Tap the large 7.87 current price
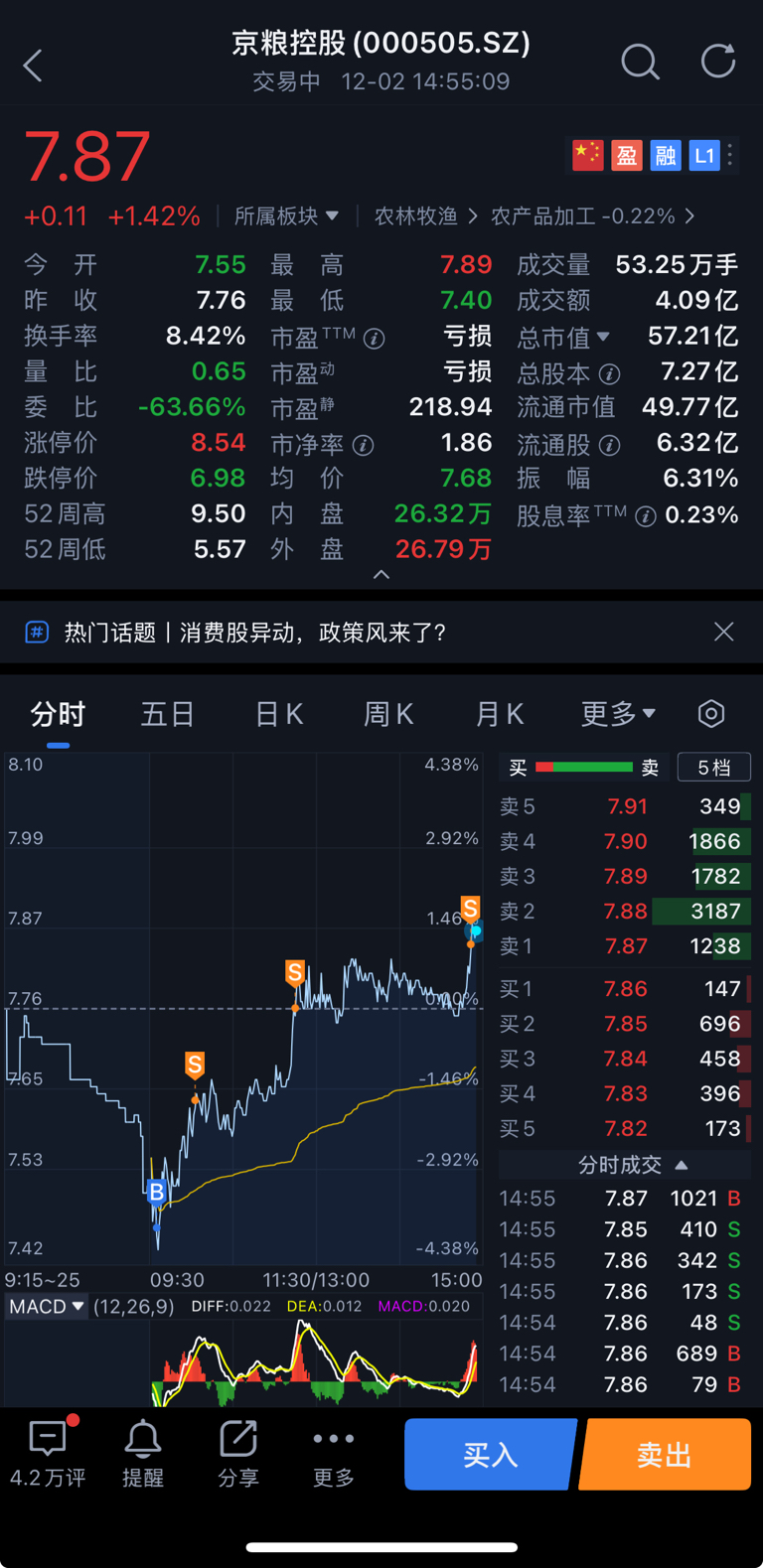Viewport: 764px width, 1568px height. pos(87,157)
